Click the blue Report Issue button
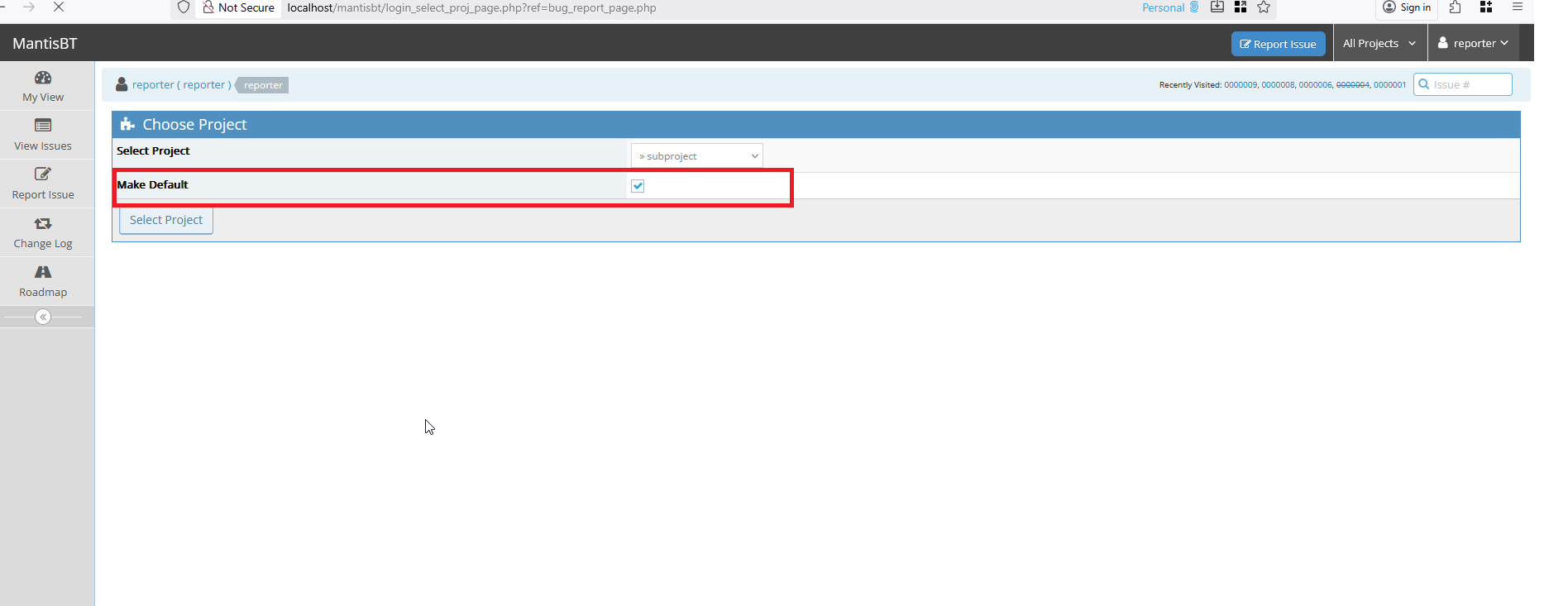 pos(1278,44)
